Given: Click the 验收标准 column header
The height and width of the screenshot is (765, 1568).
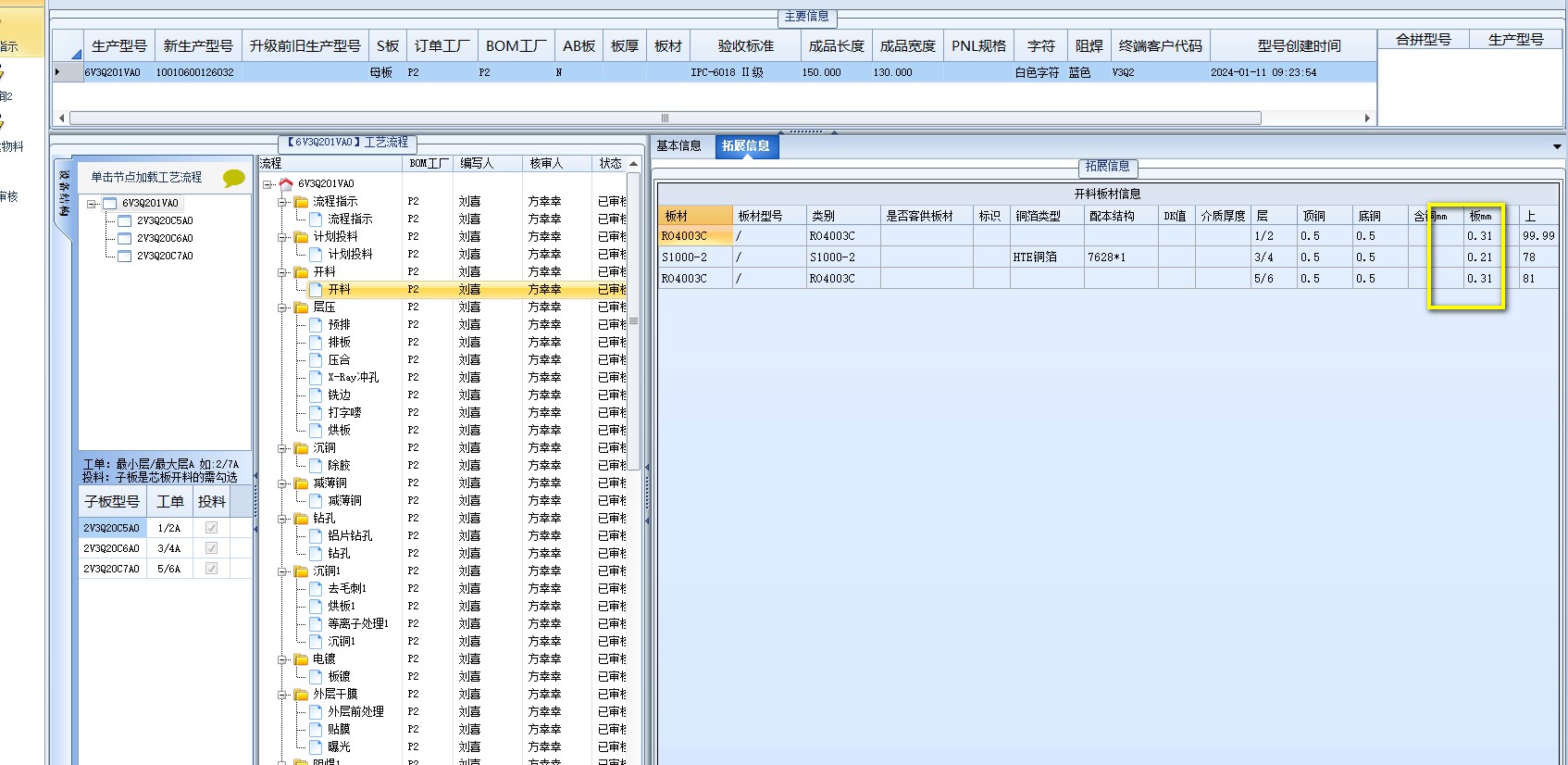Looking at the screenshot, I should (746, 45).
